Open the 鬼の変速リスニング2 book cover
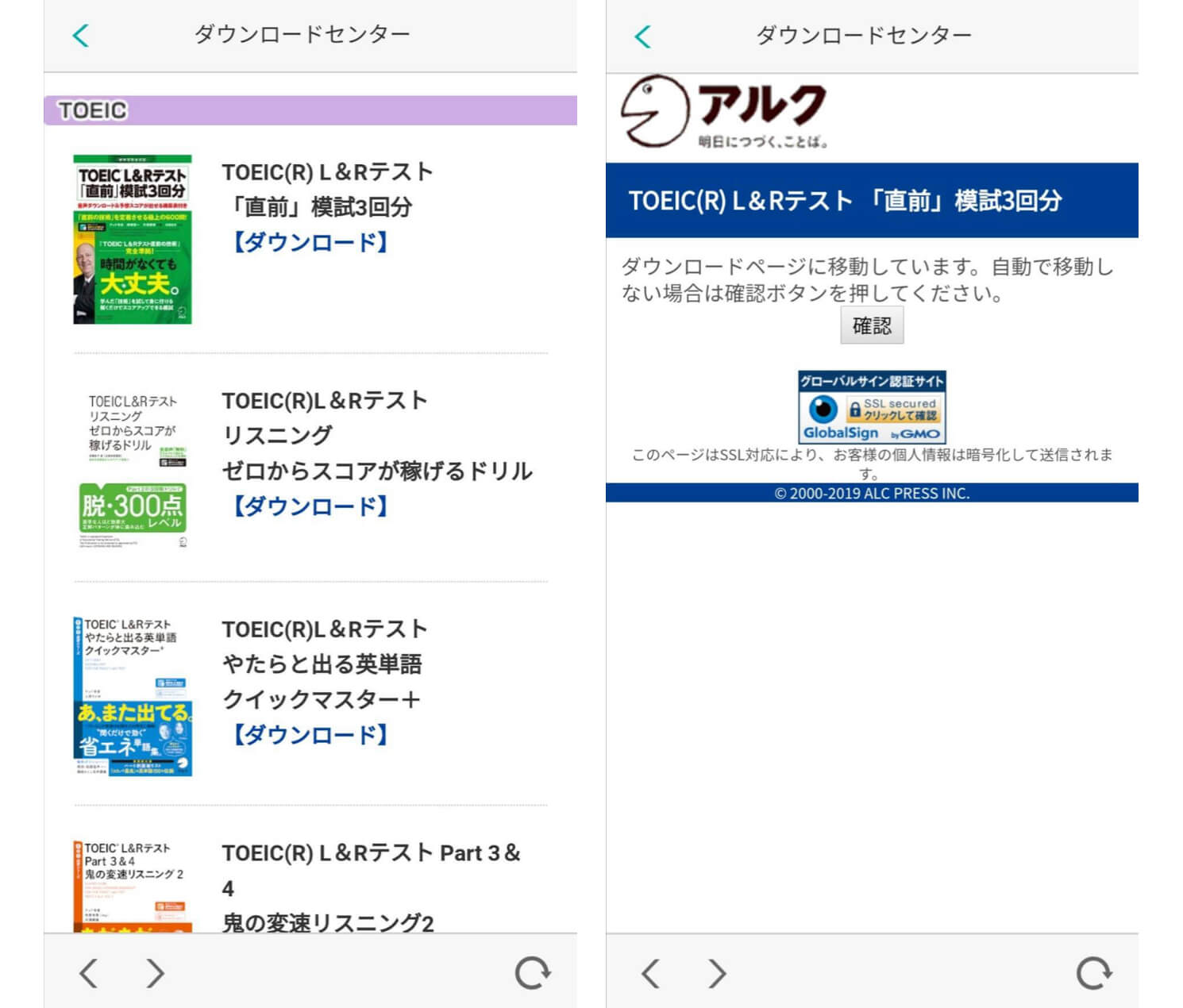Image resolution: width=1183 pixels, height=1008 pixels. [133, 886]
